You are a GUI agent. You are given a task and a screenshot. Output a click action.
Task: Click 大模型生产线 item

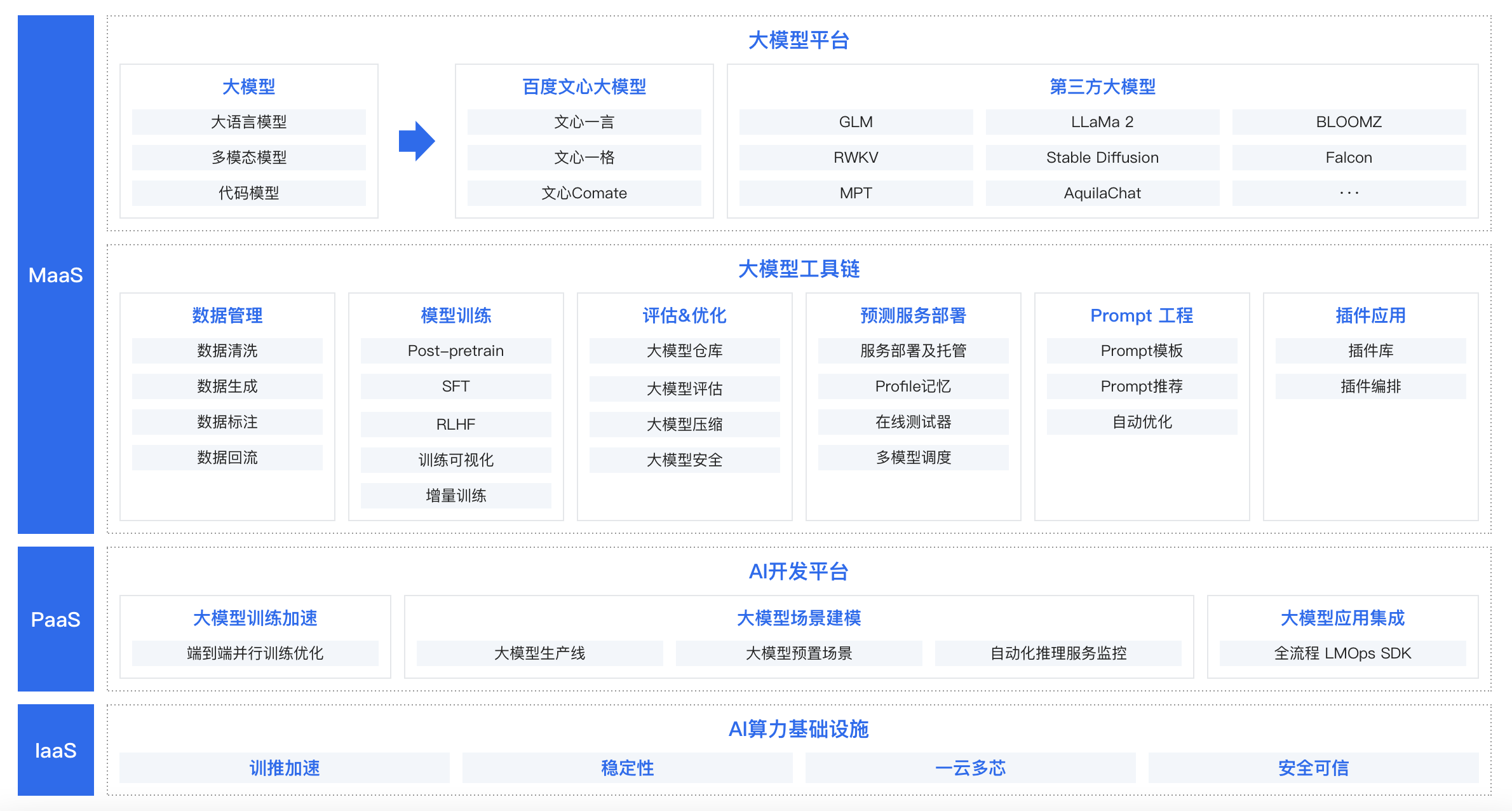point(540,653)
